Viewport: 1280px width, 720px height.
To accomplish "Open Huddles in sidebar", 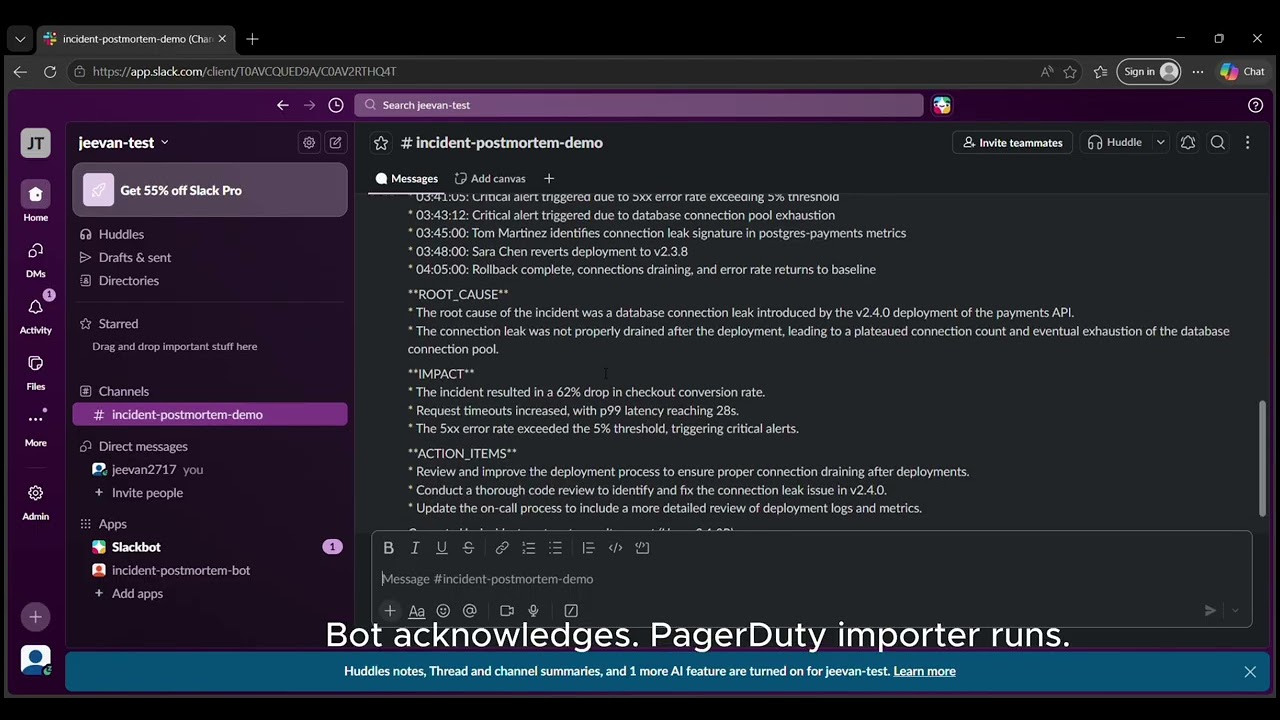I will 210,234.
